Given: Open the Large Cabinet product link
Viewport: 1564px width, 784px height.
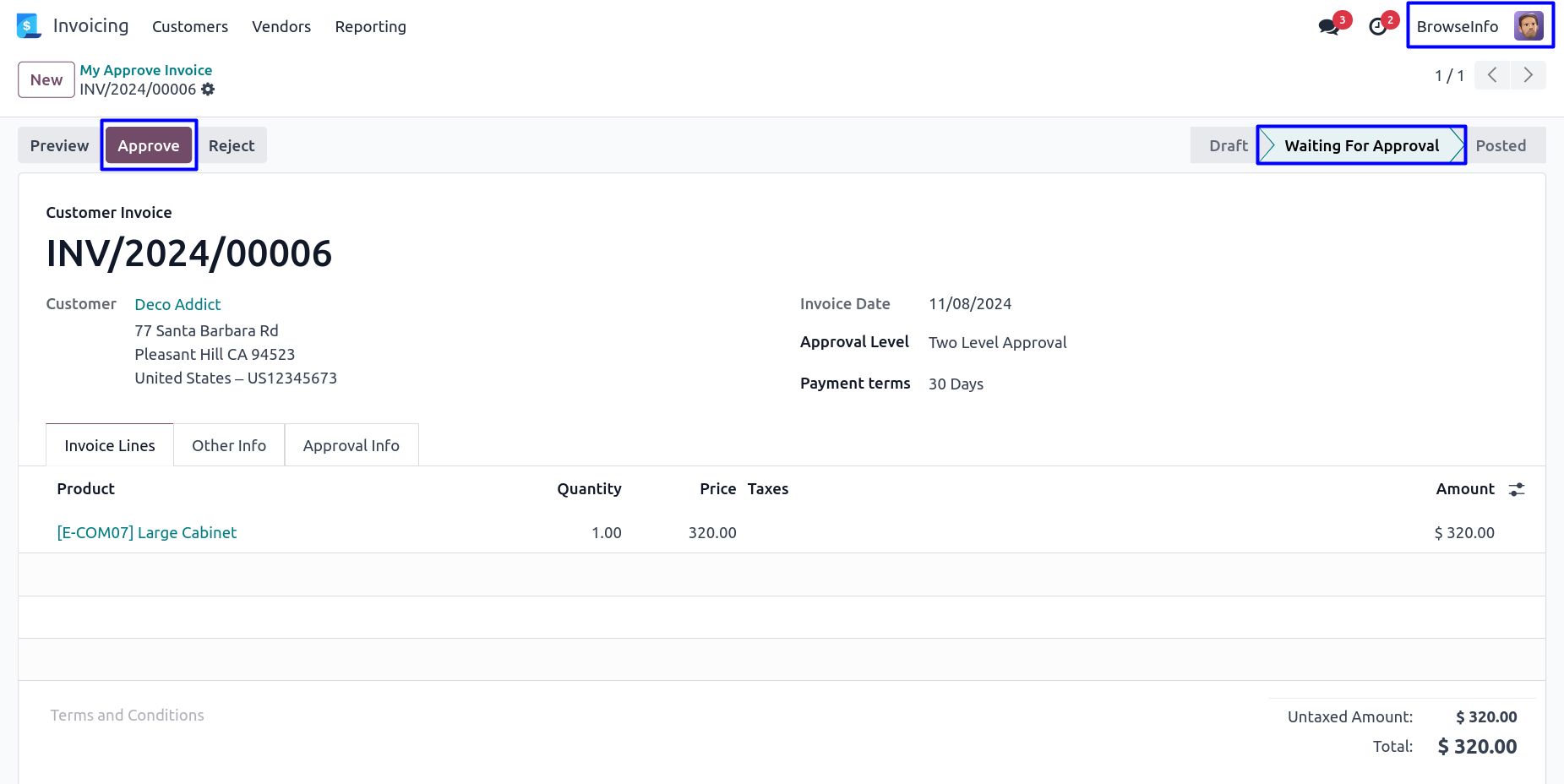Looking at the screenshot, I should coord(147,532).
